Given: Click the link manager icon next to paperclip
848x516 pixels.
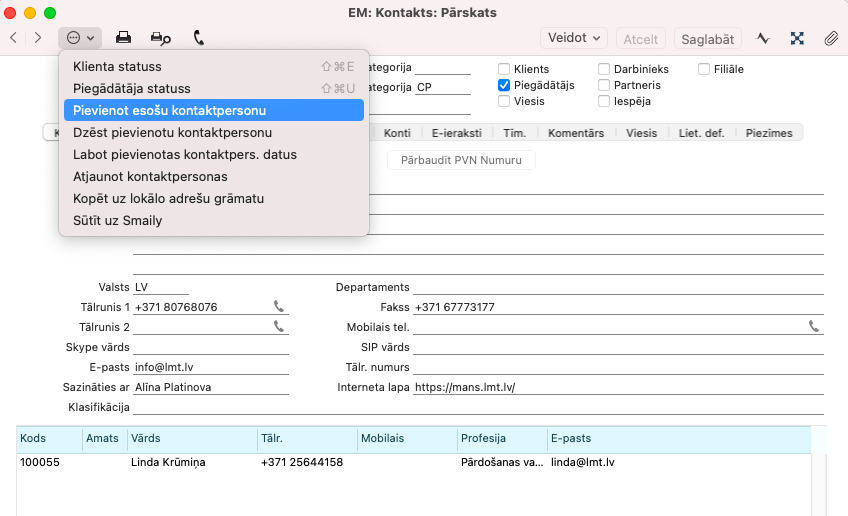Looking at the screenshot, I should click(797, 38).
